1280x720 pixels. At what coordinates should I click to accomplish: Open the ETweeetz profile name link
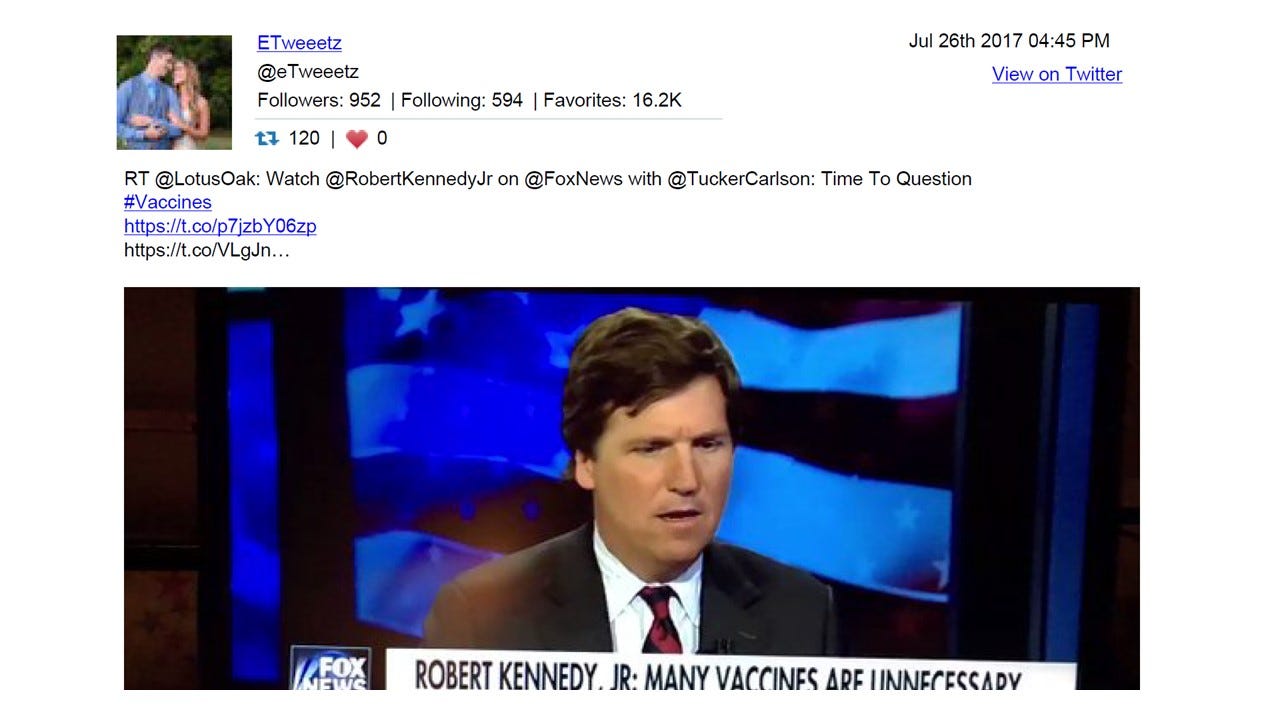pyautogui.click(x=299, y=43)
